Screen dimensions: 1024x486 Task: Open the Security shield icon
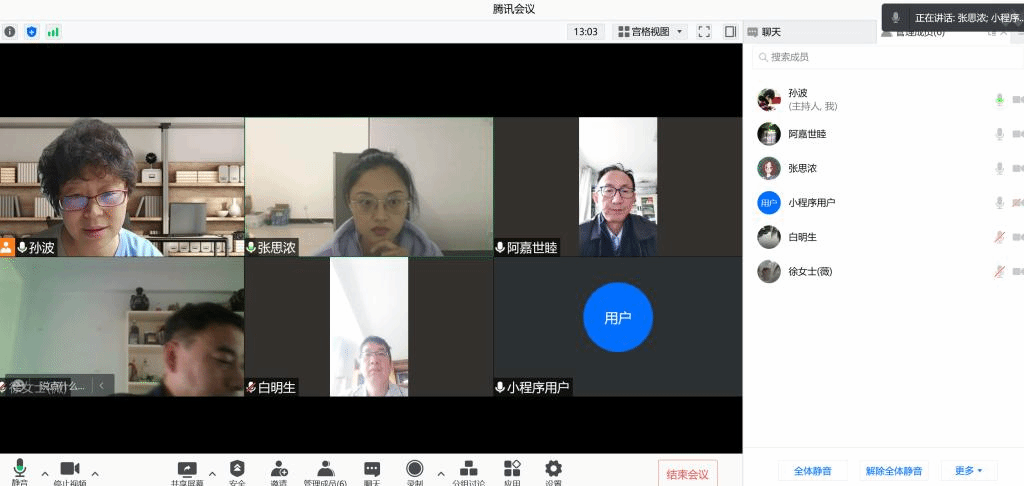pyautogui.click(x=237, y=469)
